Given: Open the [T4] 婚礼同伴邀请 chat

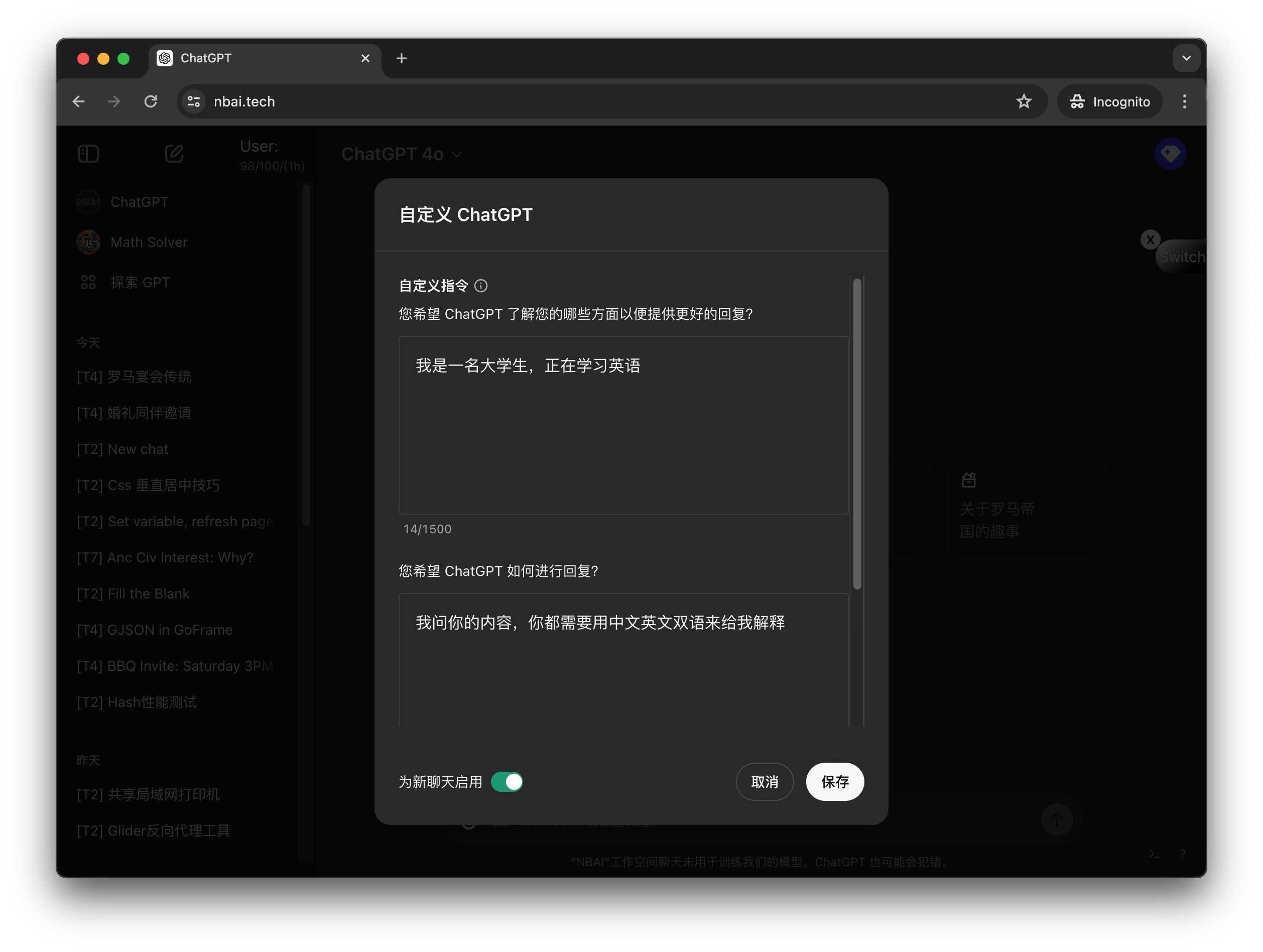Looking at the screenshot, I should tap(134, 413).
